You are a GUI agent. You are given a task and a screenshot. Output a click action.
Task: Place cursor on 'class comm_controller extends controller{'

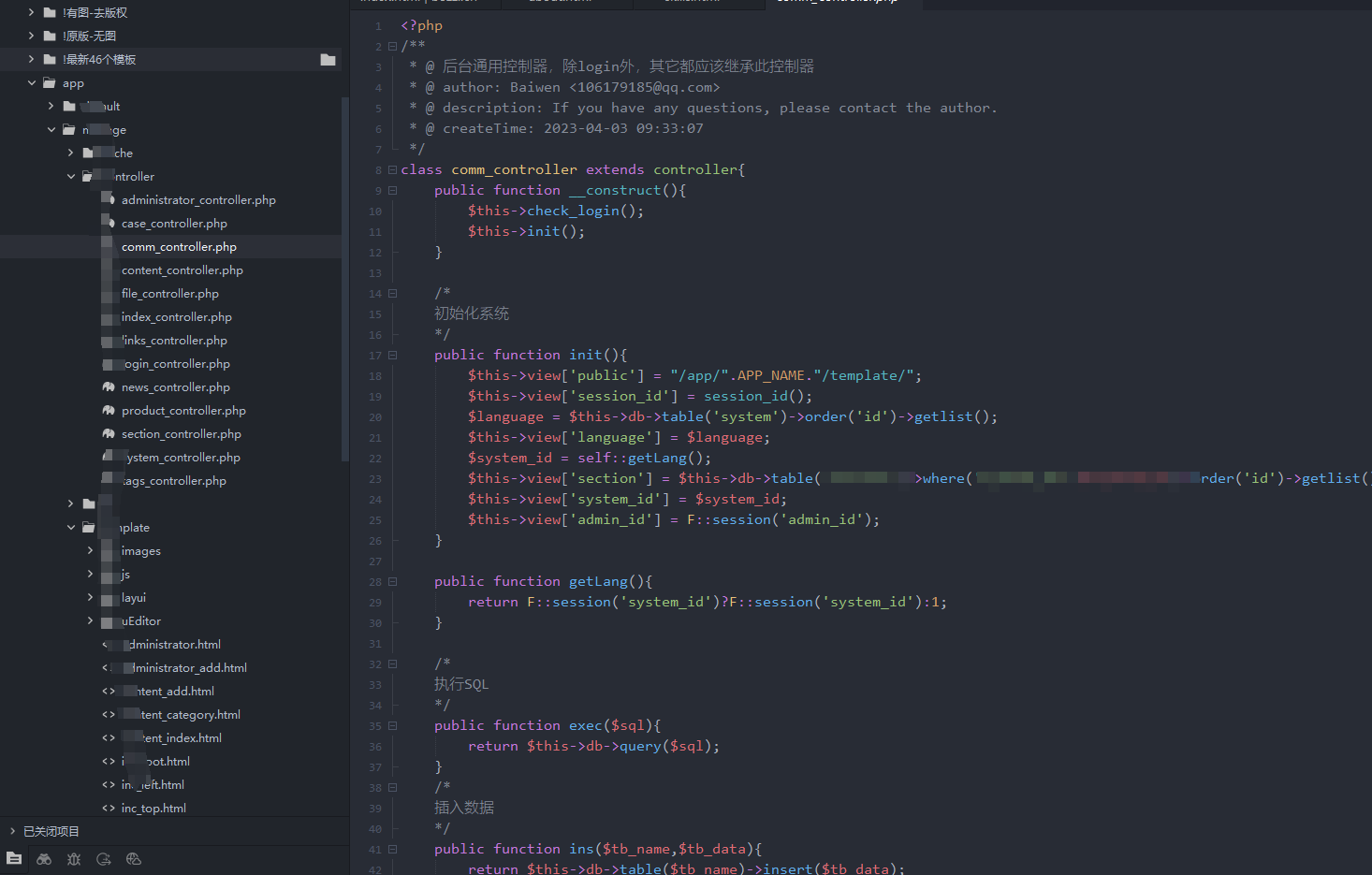point(573,169)
